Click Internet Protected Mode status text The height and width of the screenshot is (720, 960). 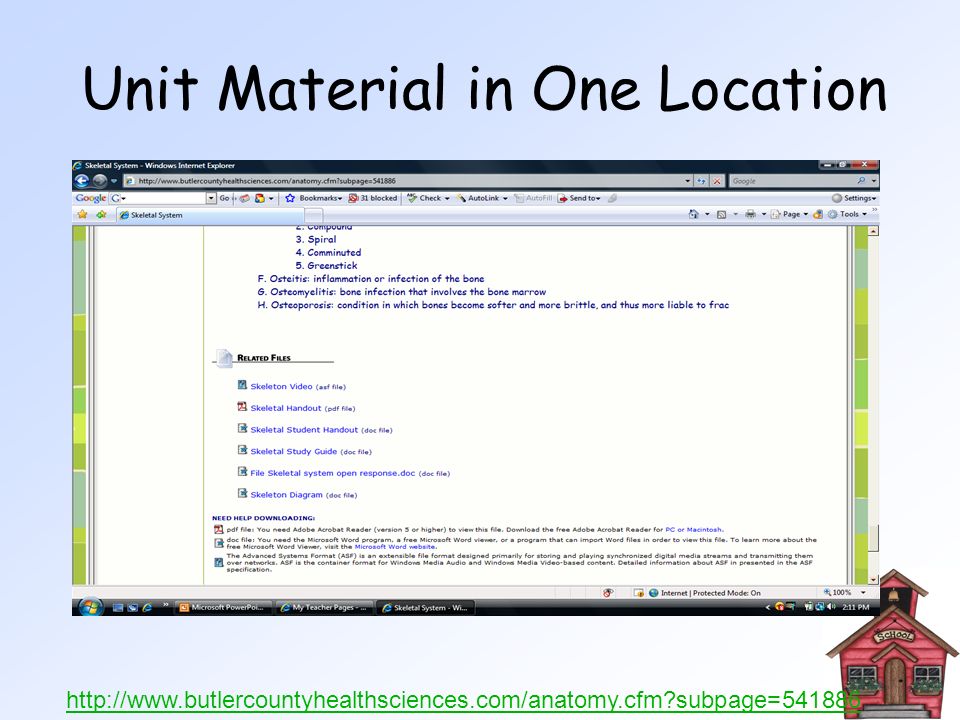710,593
